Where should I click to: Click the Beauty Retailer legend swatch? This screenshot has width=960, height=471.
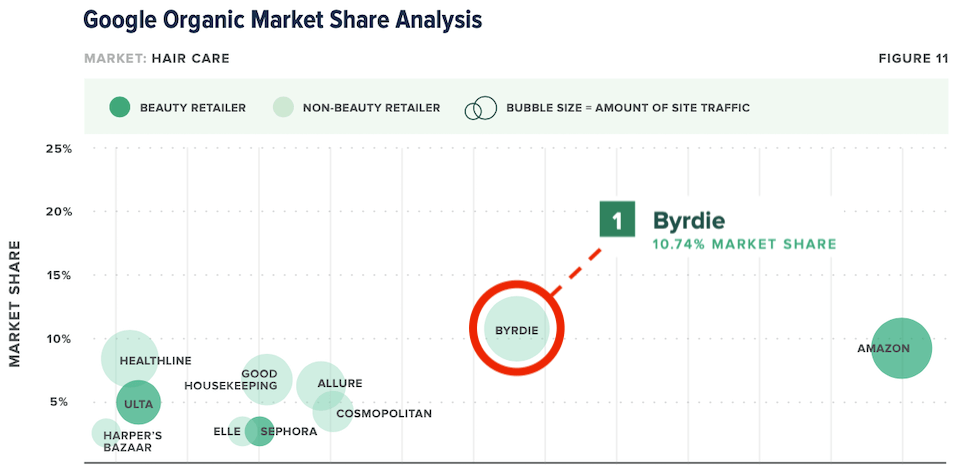pyautogui.click(x=119, y=108)
